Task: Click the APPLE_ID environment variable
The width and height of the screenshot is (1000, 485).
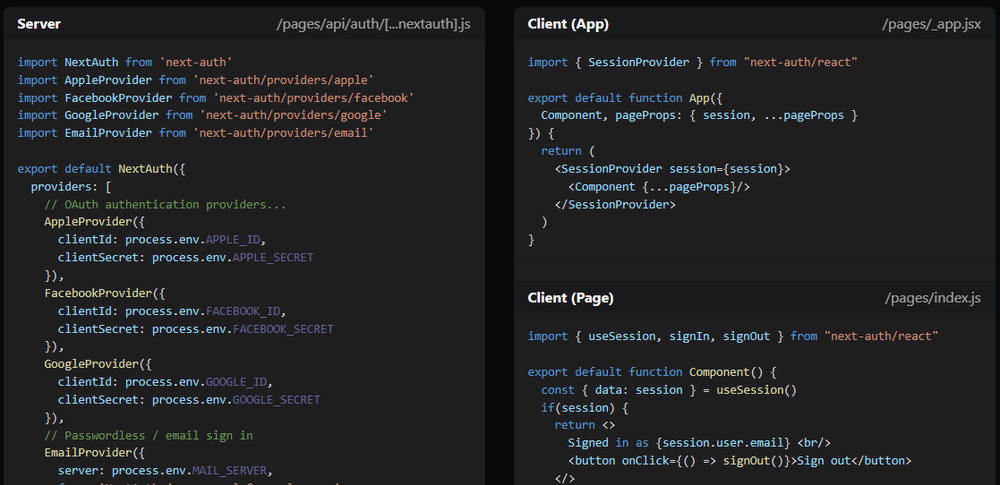Action: (232, 240)
